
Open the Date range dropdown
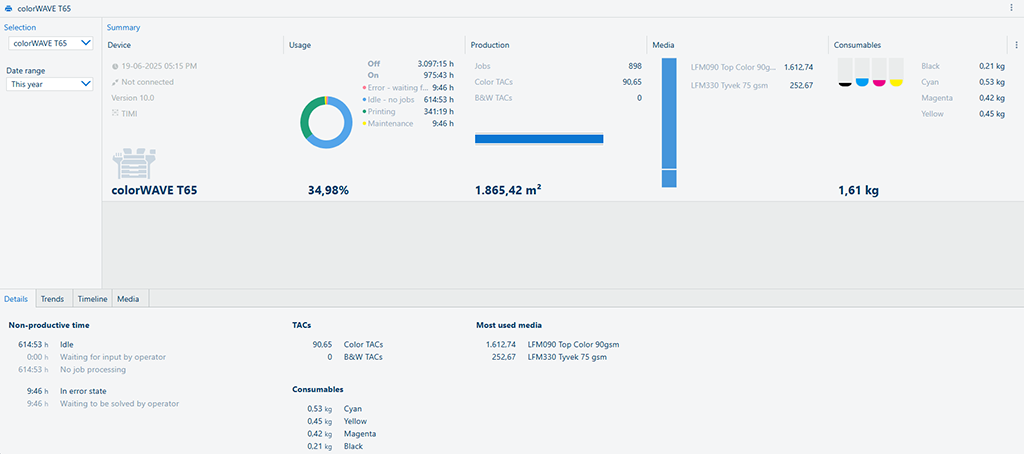[50, 85]
